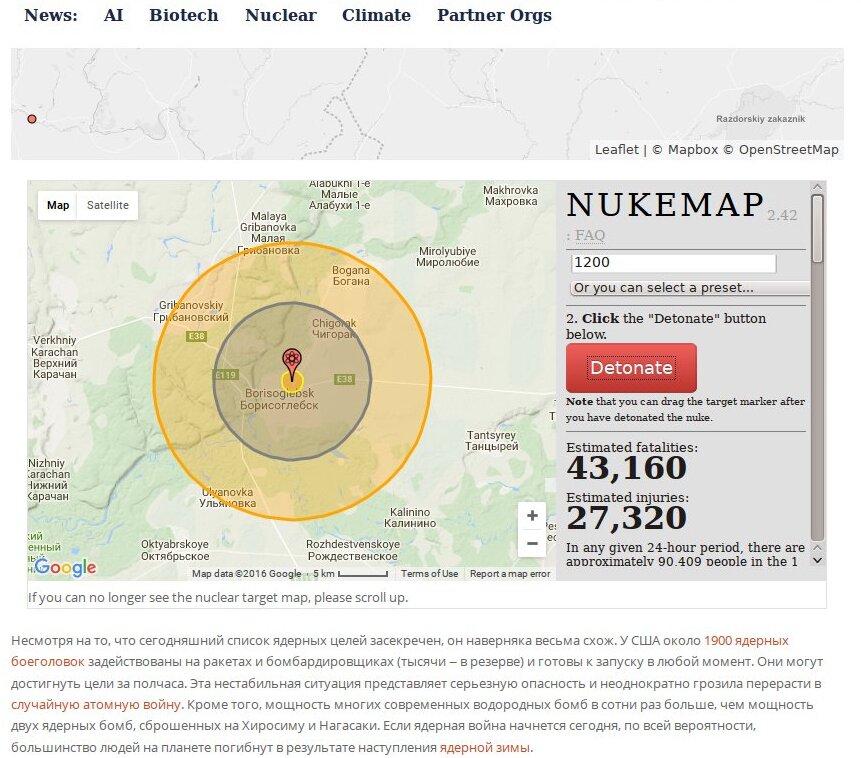Open the 'ядерной зимы' link
Image resolution: width=861 pixels, height=758 pixels.
coord(485,747)
